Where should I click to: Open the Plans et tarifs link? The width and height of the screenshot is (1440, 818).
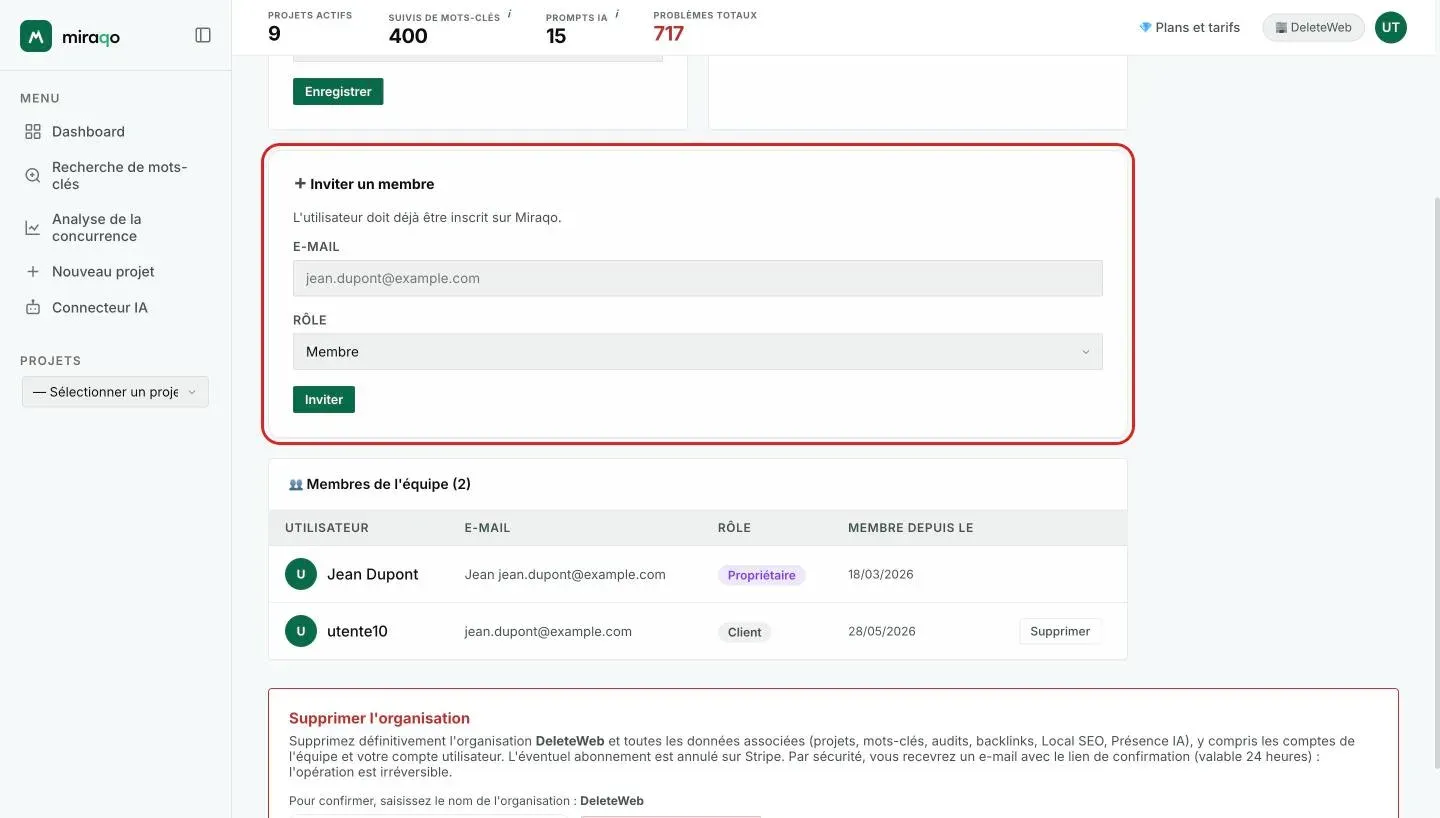click(1189, 28)
